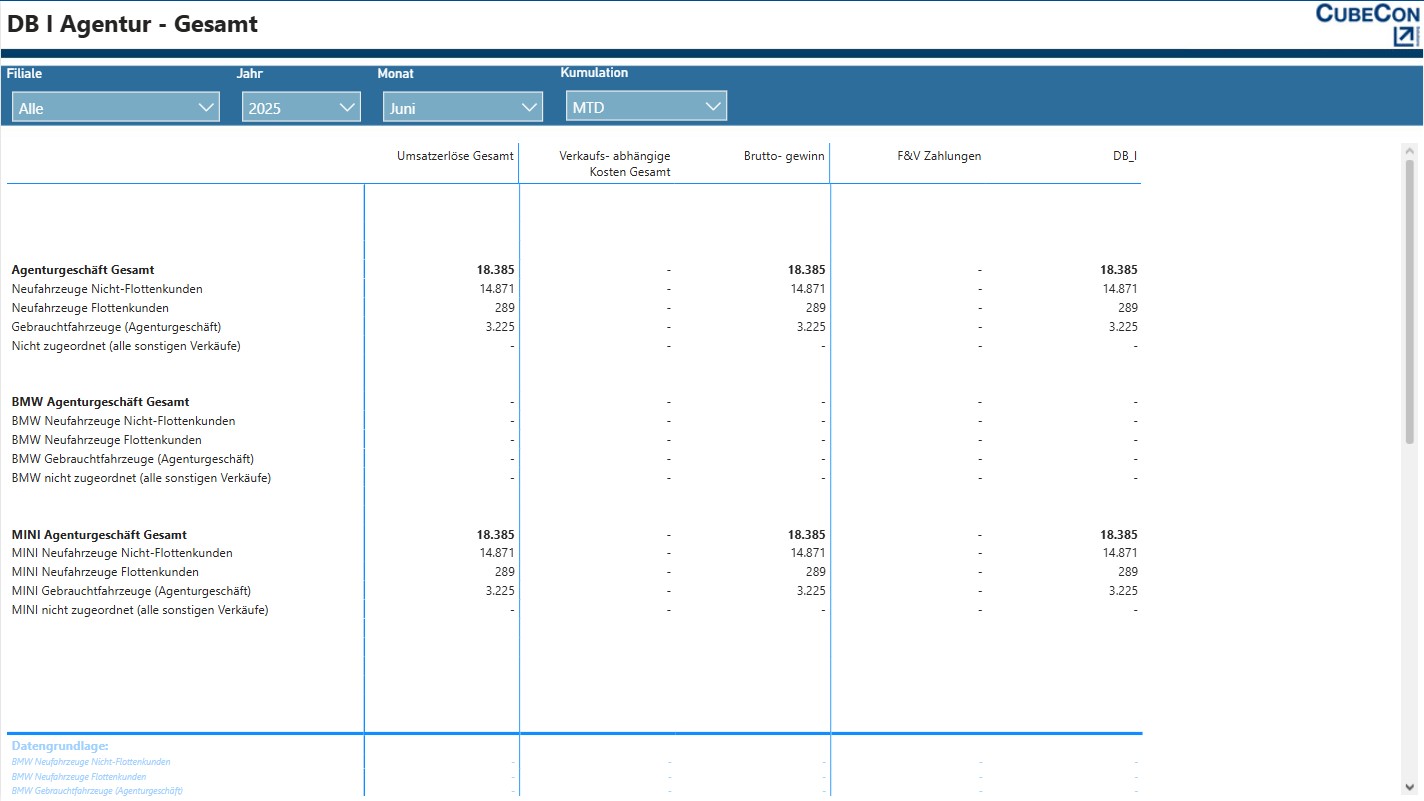Click the Verkaufs- abhängige Kosten Gesamt header
The height and width of the screenshot is (801, 1424).
point(614,164)
